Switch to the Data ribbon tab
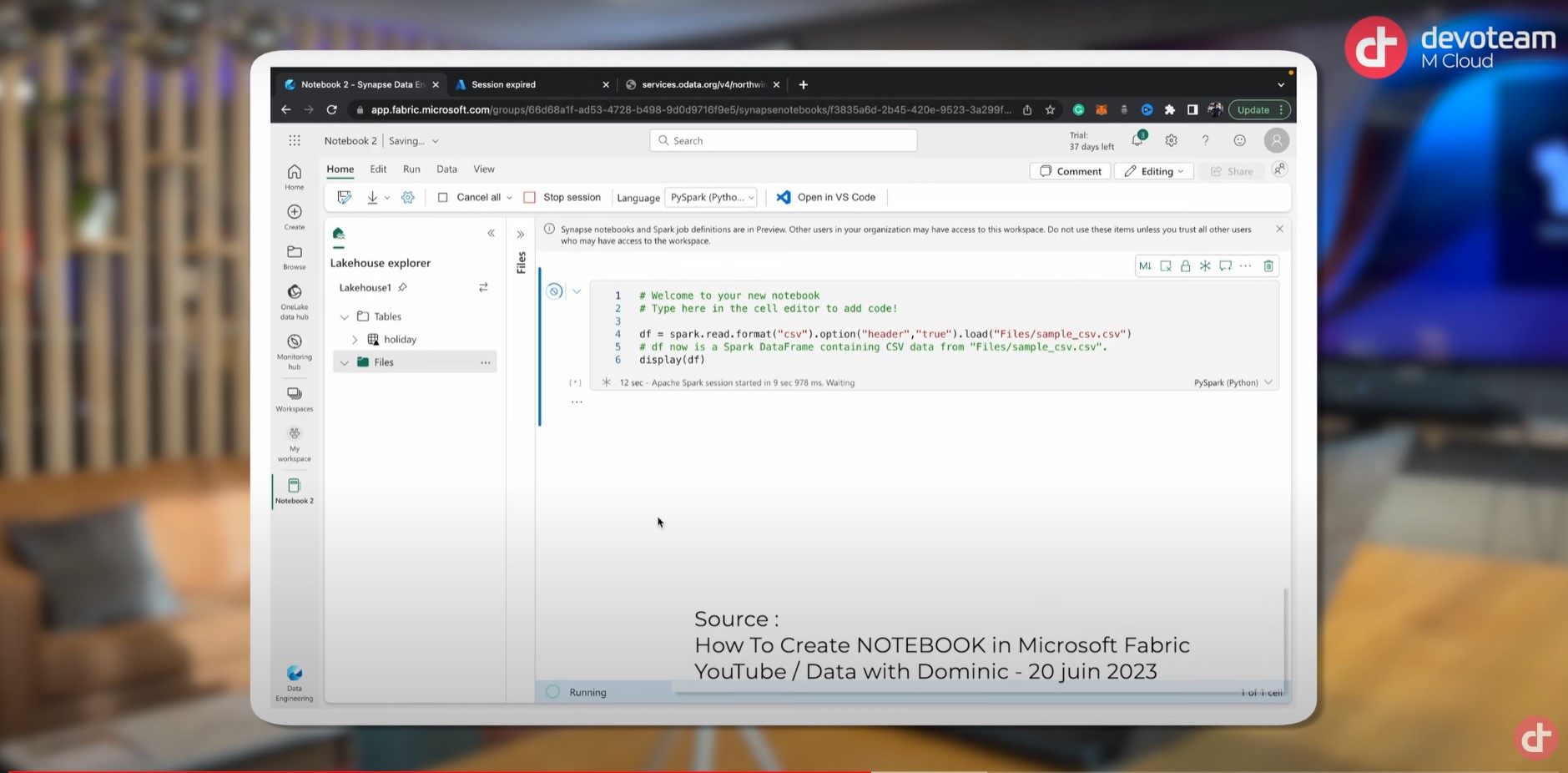This screenshot has height=773, width=1568. point(446,169)
